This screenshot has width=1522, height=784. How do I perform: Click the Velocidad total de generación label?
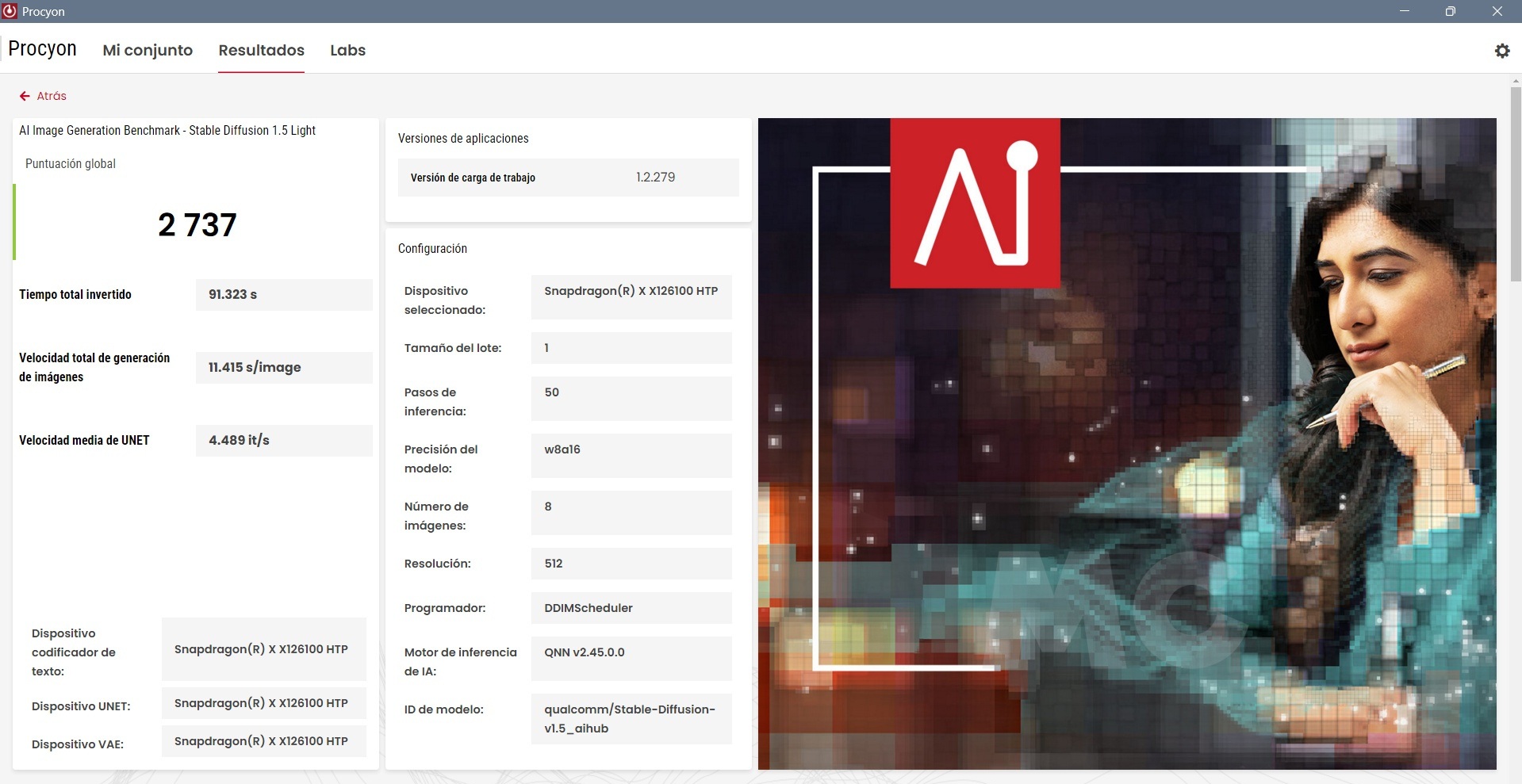94,368
